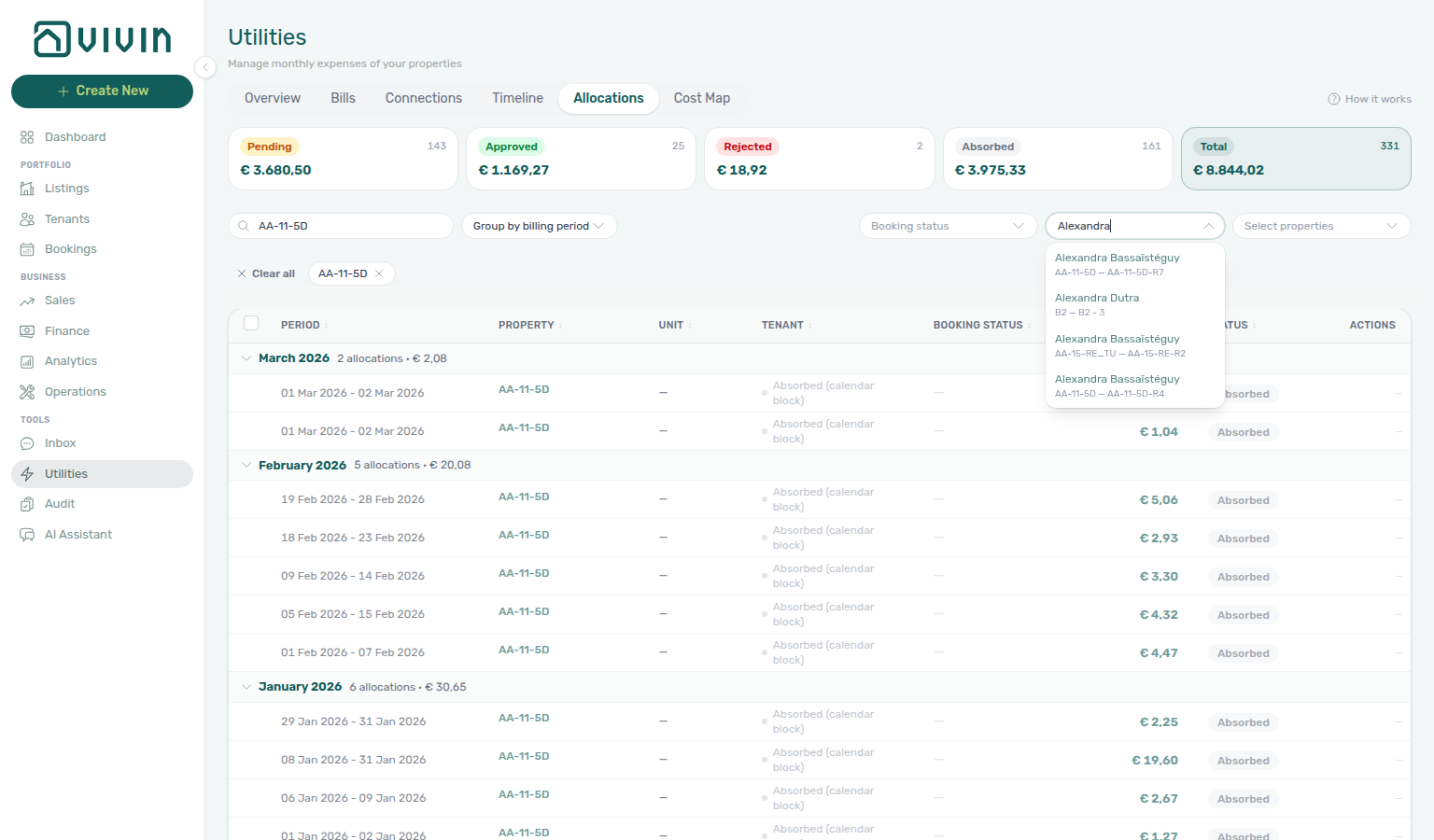Screen dimensions: 1434x840
Task: Collapse the sidebar with the arrow button
Action: point(205,66)
